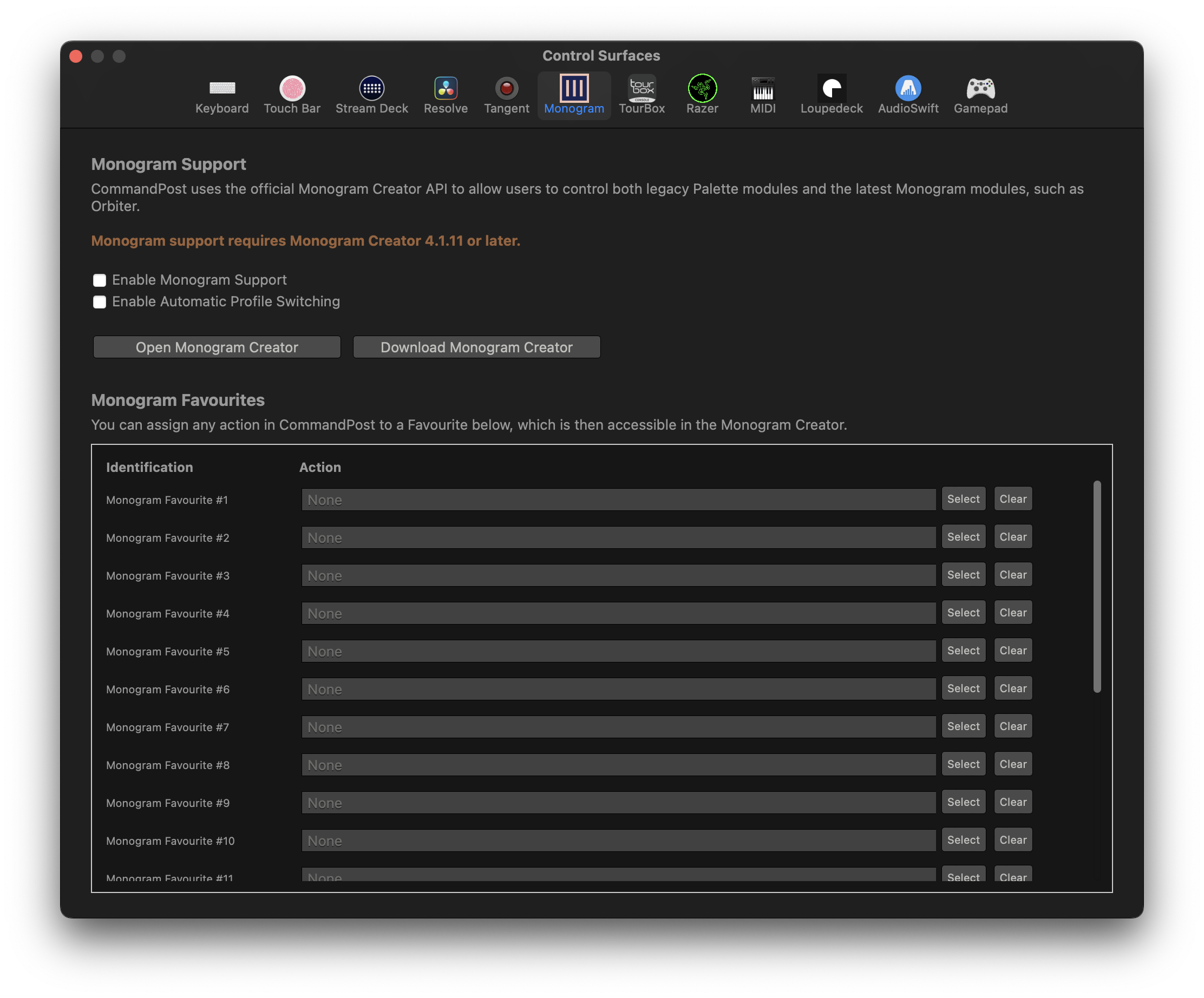Click the orange Monogram Creator 4.1.11 requirement notice
This screenshot has height=998, width=1204.
click(305, 241)
